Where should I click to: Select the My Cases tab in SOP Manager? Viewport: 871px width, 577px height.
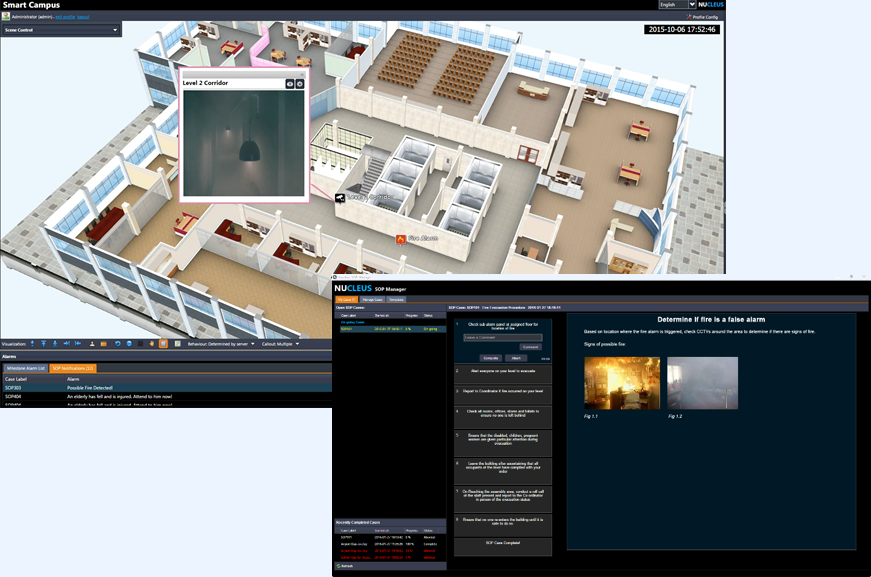(346, 299)
